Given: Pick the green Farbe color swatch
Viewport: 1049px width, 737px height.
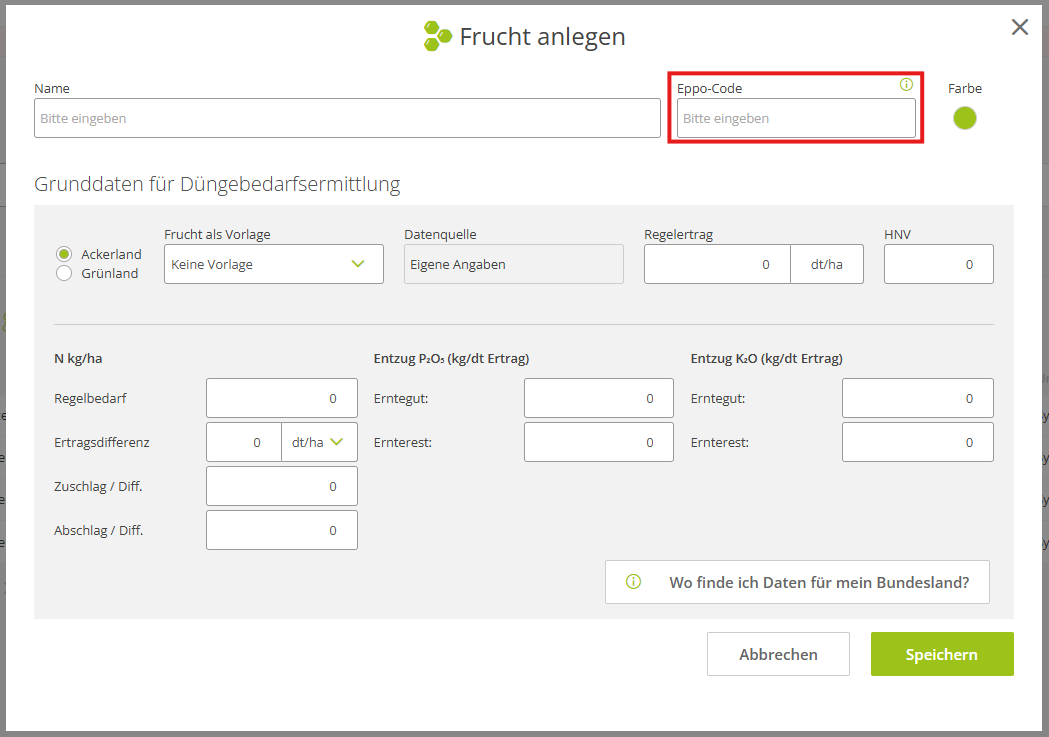Looking at the screenshot, I should tap(964, 118).
